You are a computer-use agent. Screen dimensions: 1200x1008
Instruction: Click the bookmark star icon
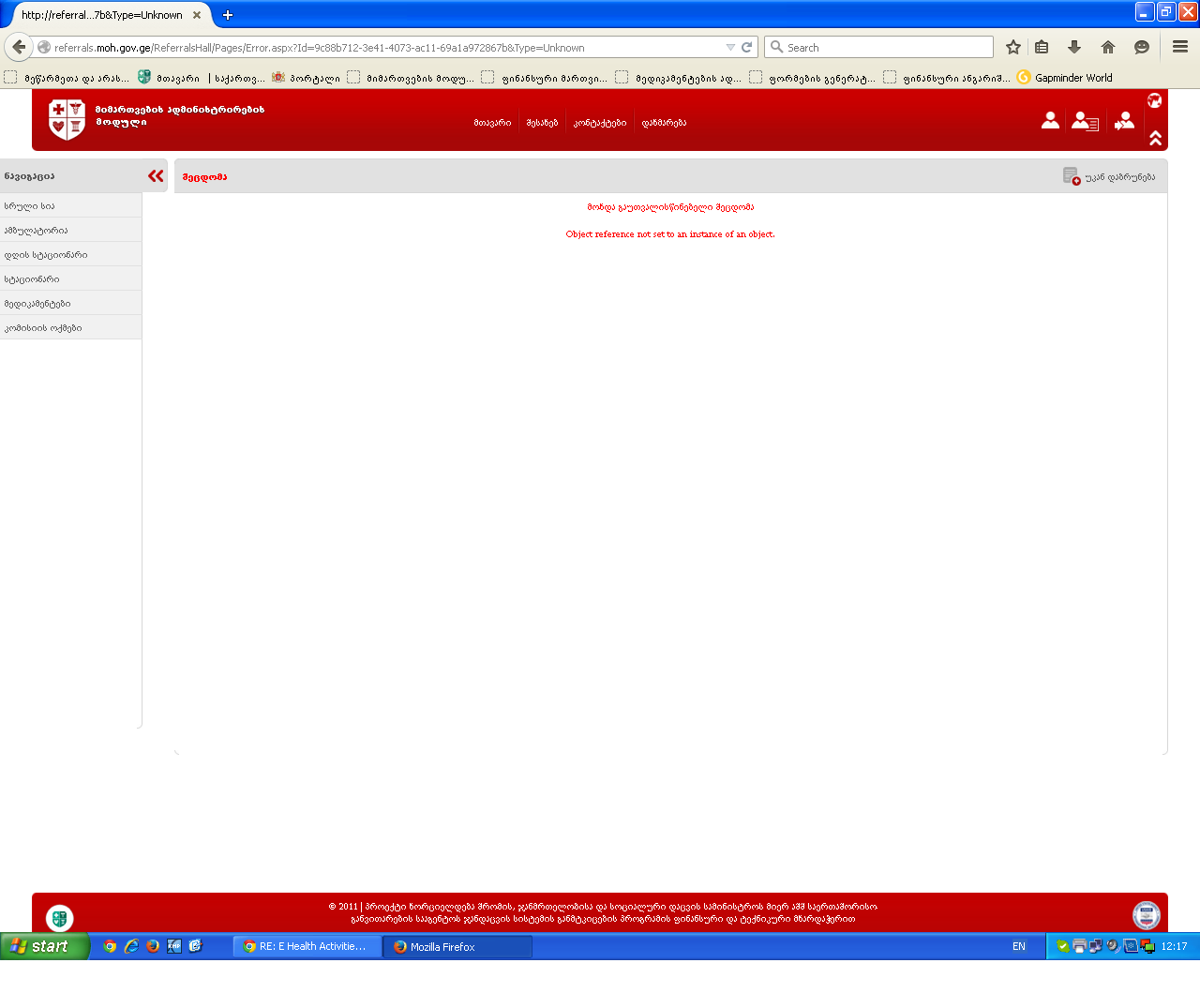(x=1013, y=47)
